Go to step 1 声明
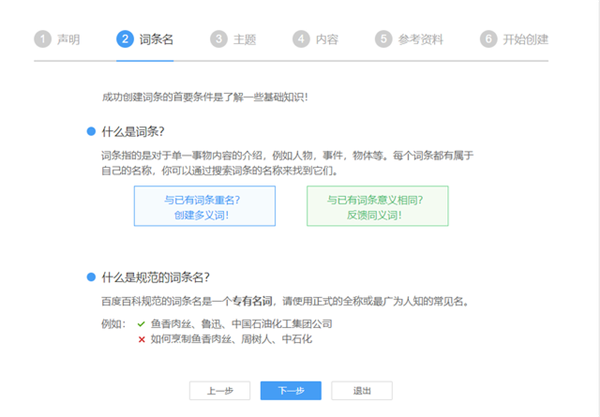The height and width of the screenshot is (417, 600). tap(57, 39)
